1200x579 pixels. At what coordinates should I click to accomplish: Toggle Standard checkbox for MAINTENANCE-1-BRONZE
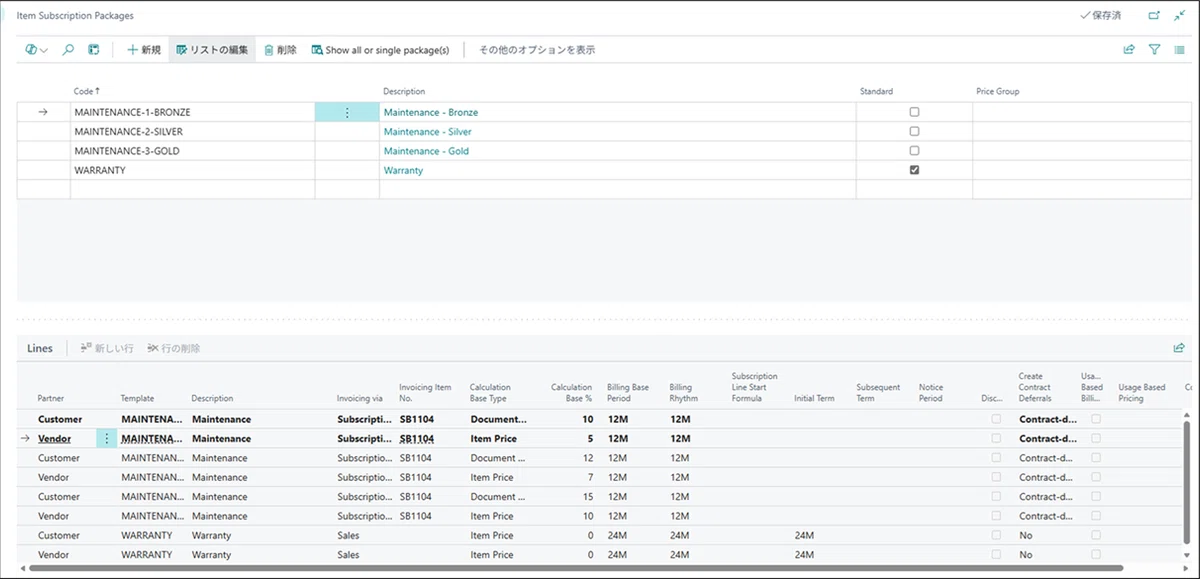(914, 112)
